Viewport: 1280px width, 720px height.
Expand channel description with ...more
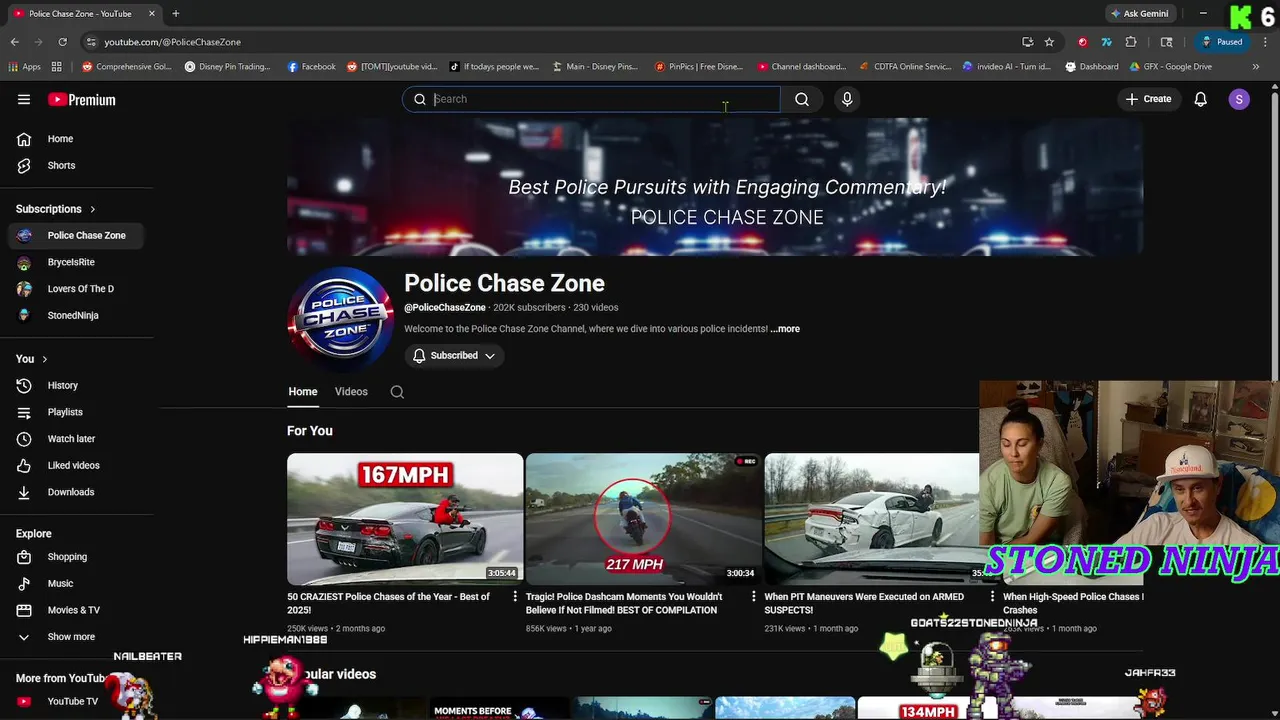[785, 329]
